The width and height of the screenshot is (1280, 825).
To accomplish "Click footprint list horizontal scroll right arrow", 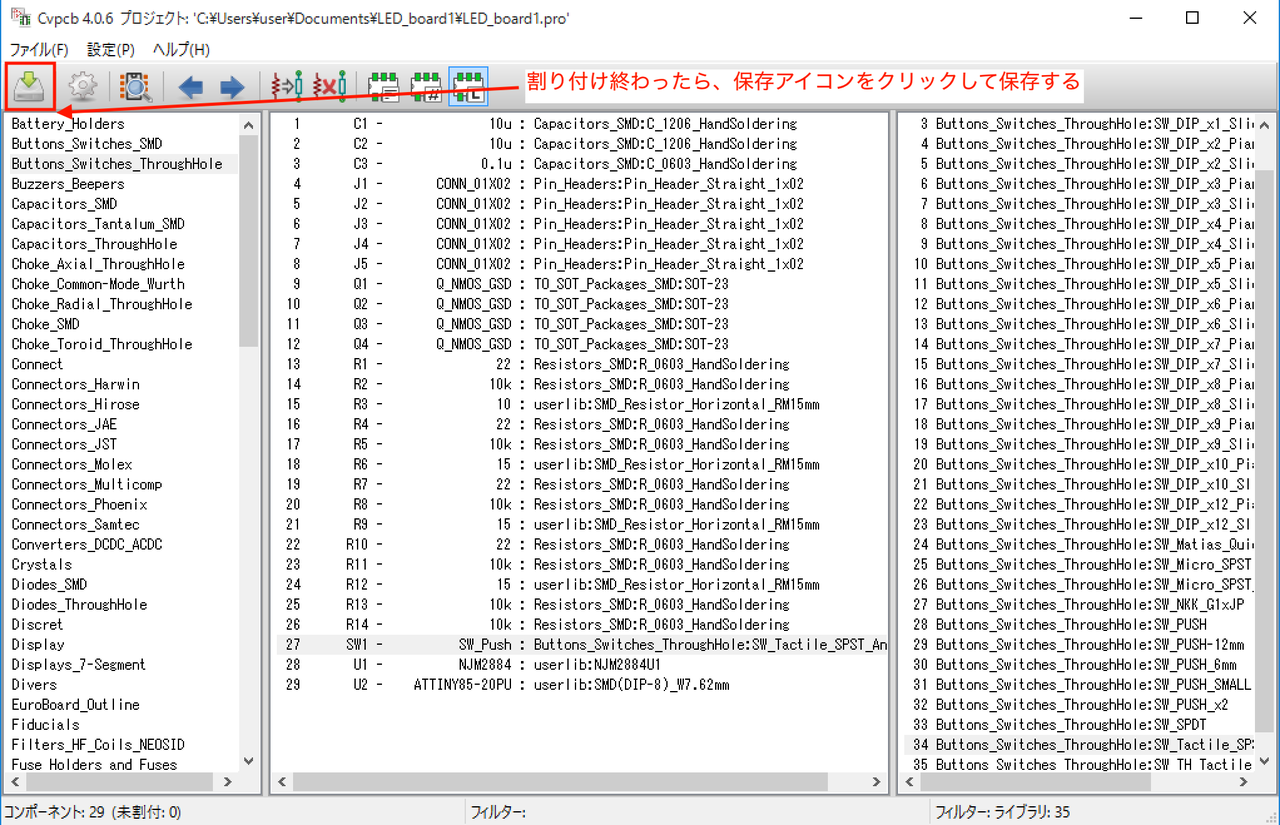I will coord(1245,782).
